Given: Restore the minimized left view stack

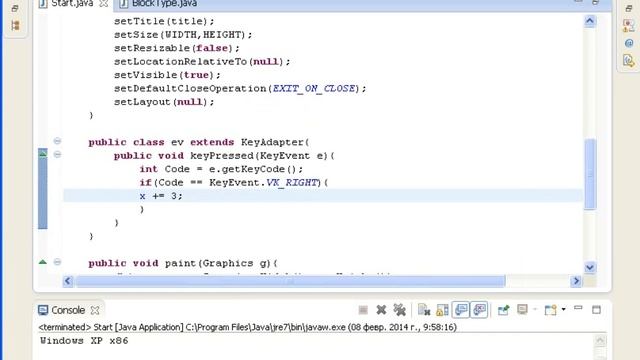Looking at the screenshot, I should tap(15, 8).
